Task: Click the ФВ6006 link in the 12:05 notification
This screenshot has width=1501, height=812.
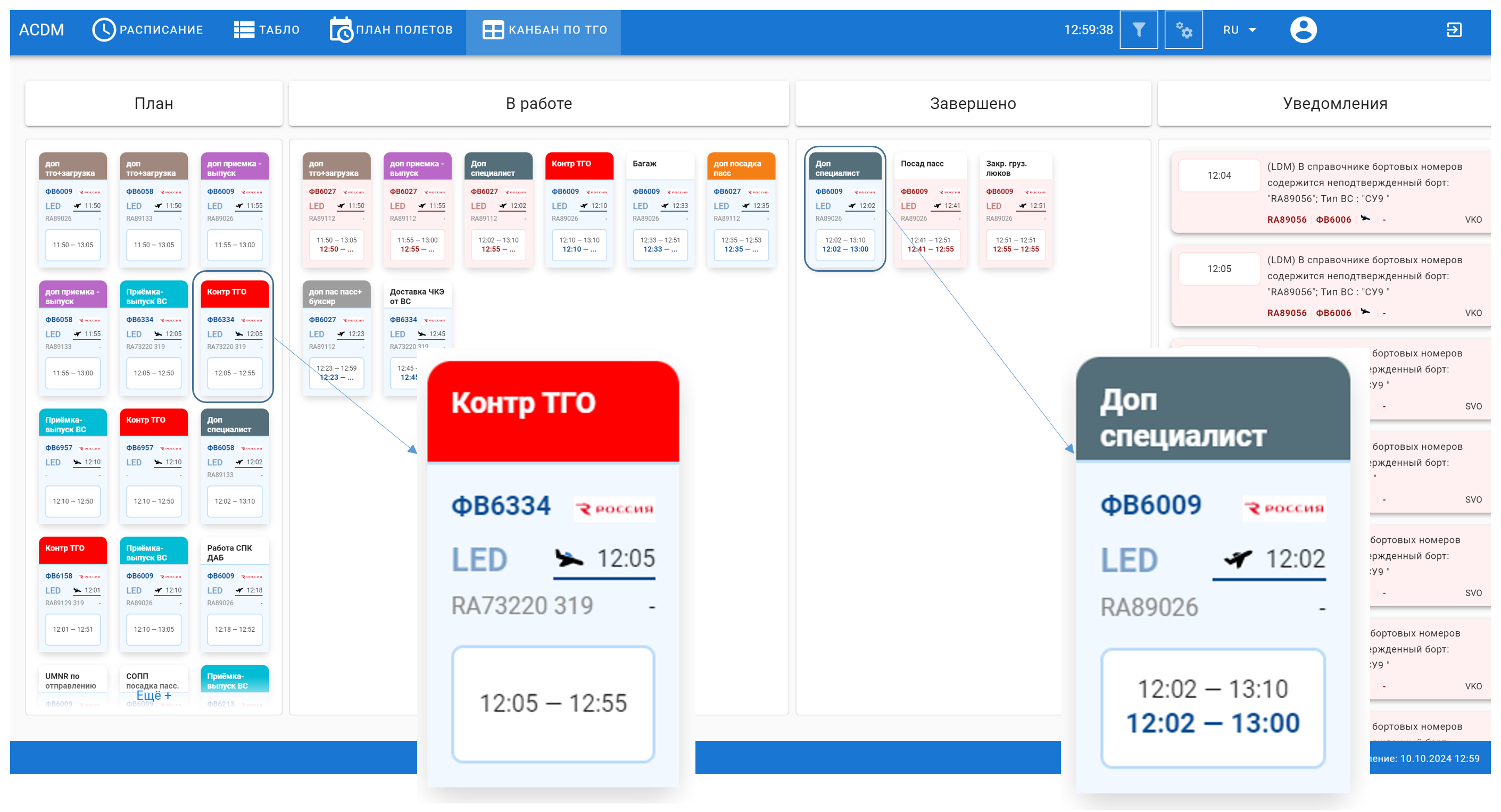Action: pos(1333,313)
